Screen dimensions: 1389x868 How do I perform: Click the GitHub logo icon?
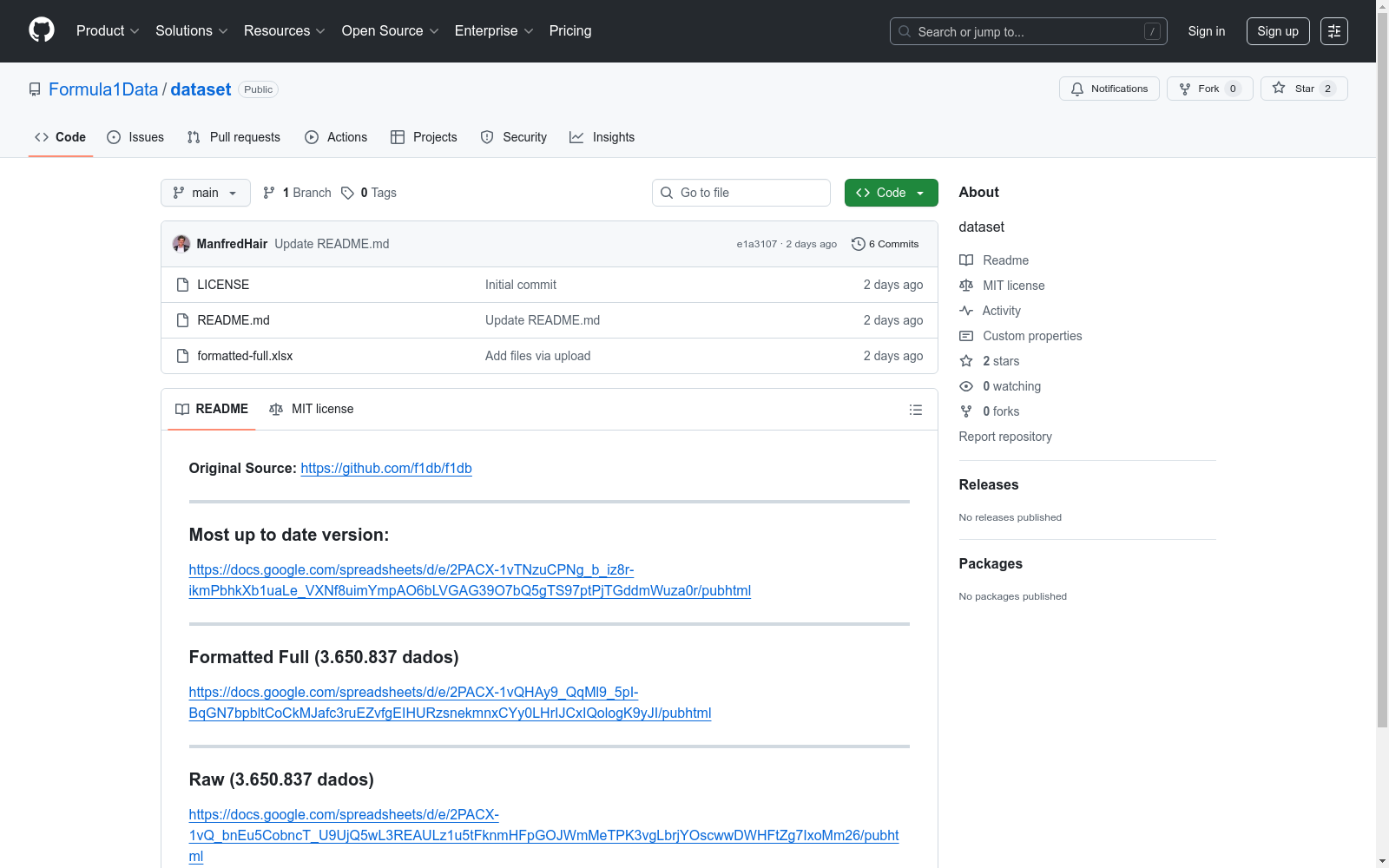(x=42, y=30)
